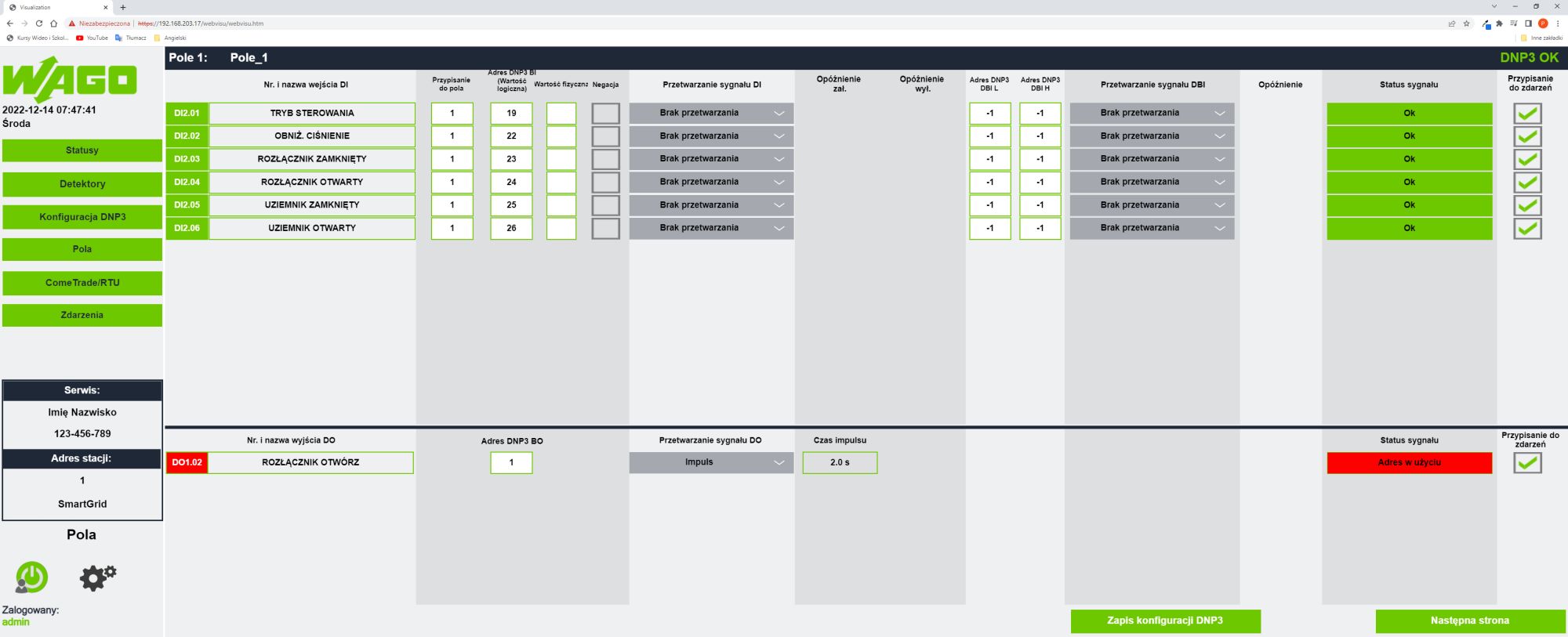The width and height of the screenshot is (1568, 637).
Task: Go to browser home icon
Action: pyautogui.click(x=53, y=24)
